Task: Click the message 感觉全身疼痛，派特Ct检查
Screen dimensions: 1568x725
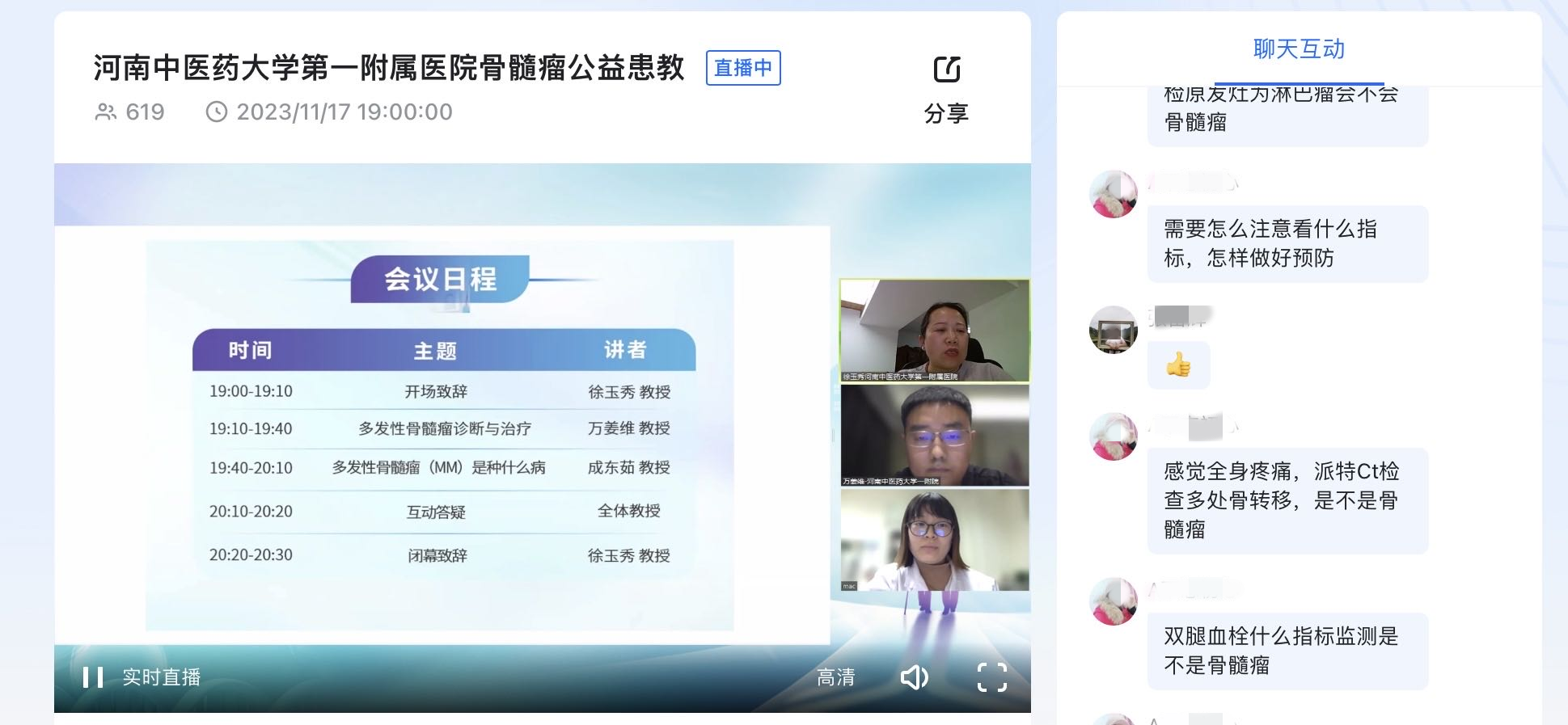Action: click(x=1287, y=500)
